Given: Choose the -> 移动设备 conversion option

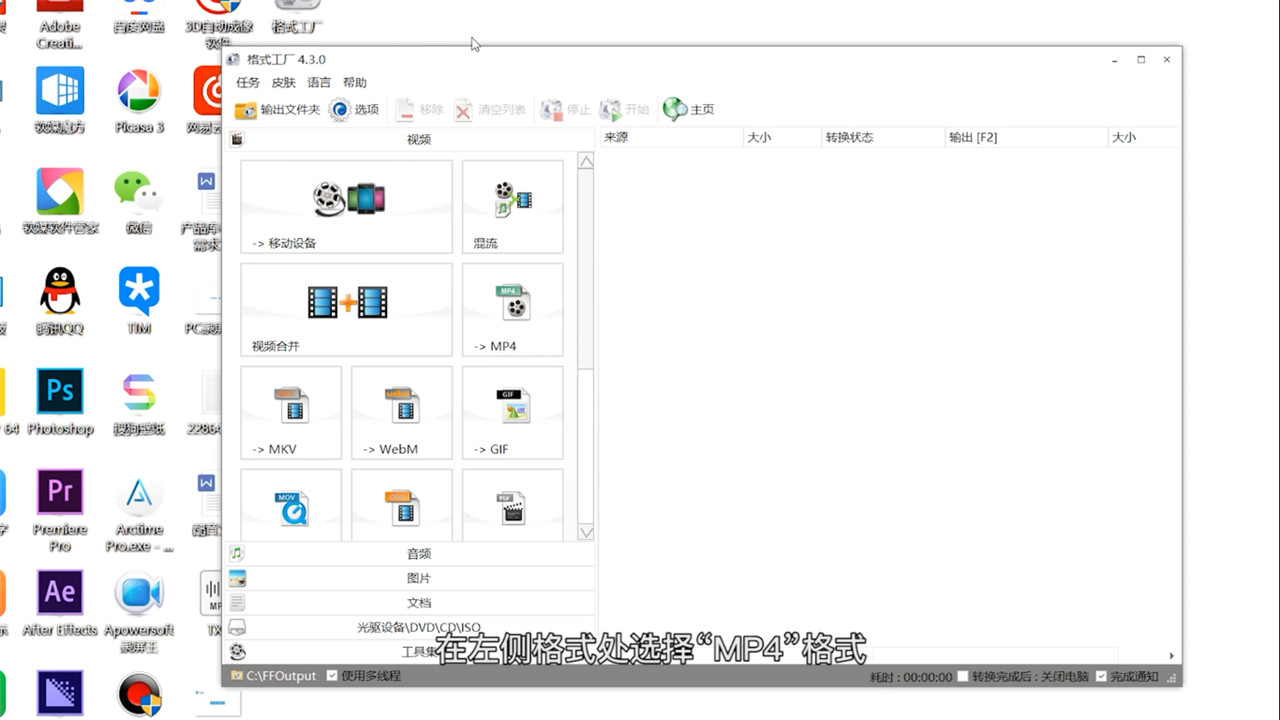Looking at the screenshot, I should [x=346, y=207].
